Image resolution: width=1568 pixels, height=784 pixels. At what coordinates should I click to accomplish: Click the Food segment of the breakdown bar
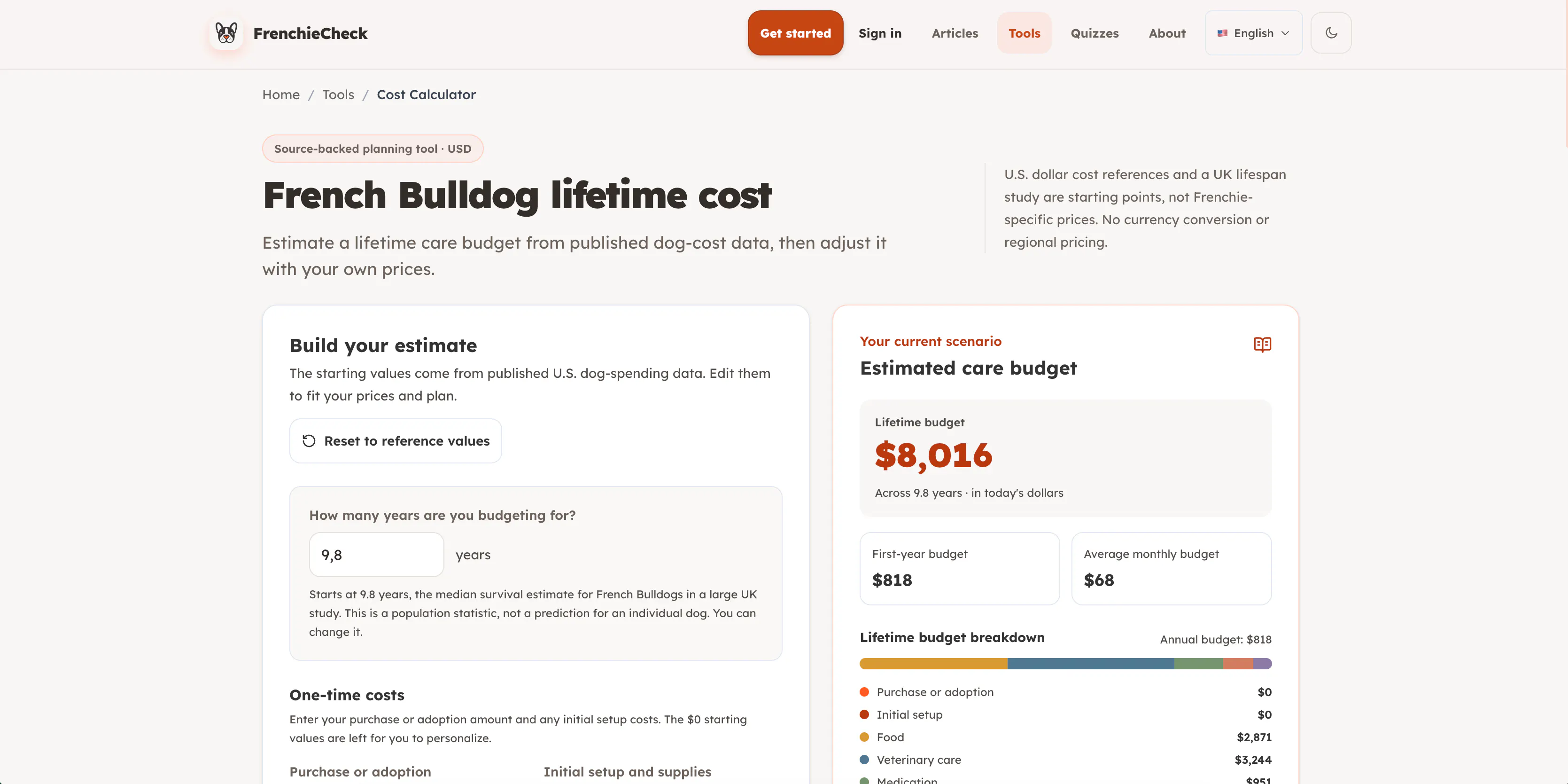tap(933, 663)
